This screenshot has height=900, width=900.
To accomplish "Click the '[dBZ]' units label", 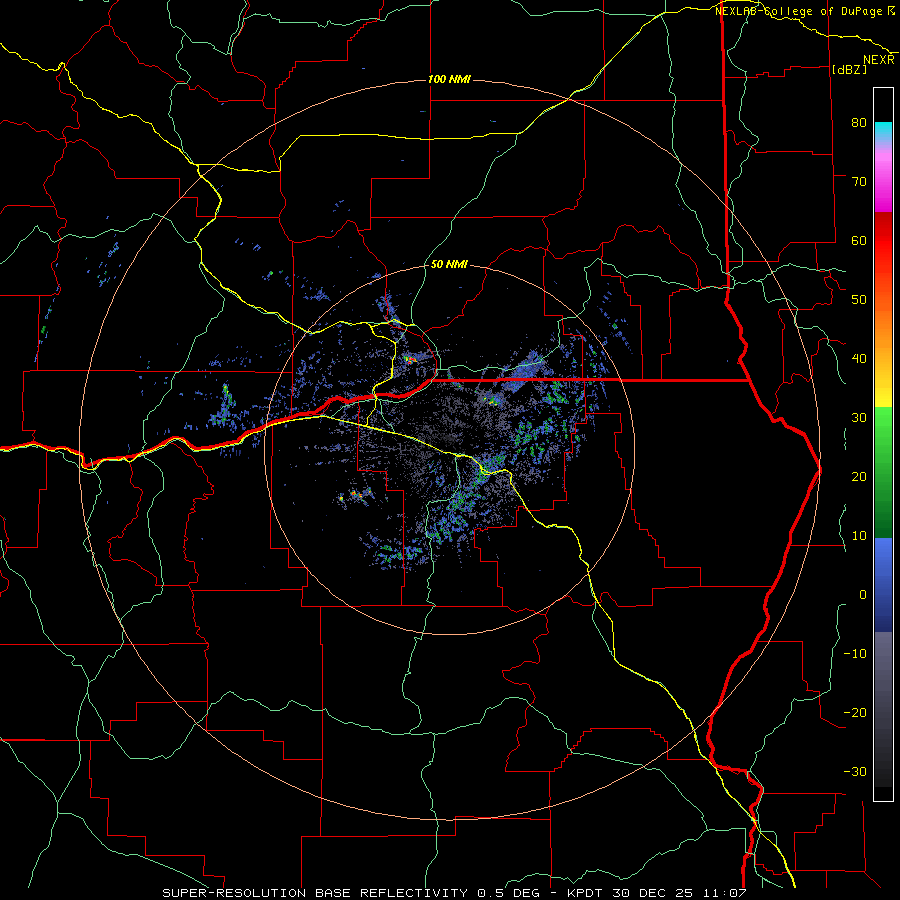I will tap(849, 69).
